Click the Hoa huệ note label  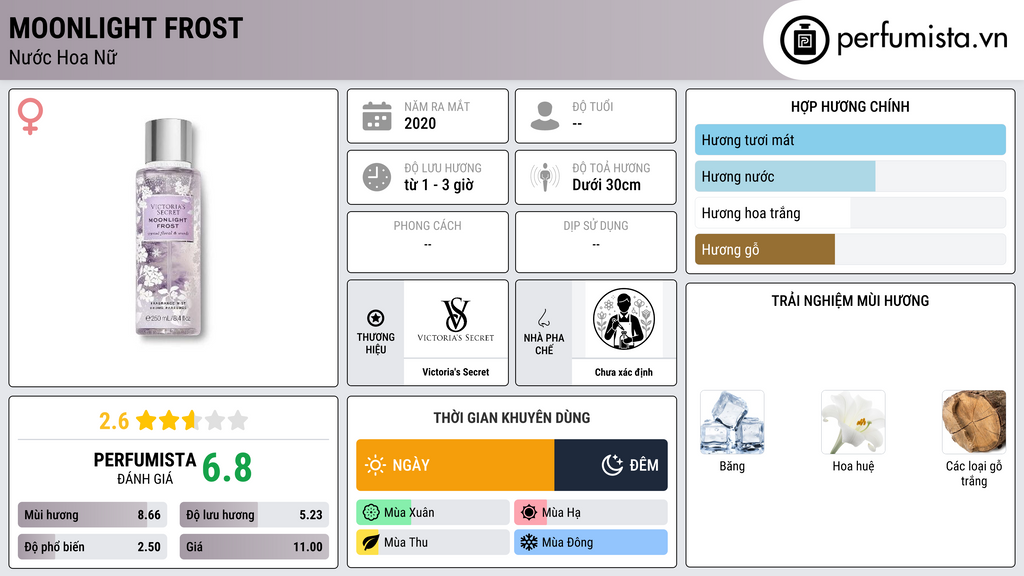tap(853, 466)
